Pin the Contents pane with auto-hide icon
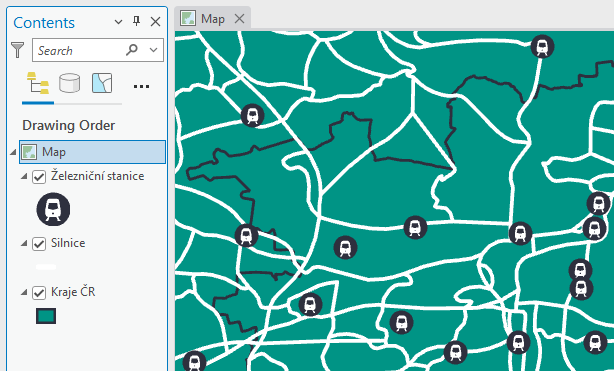The width and height of the screenshot is (614, 371). (x=136, y=21)
